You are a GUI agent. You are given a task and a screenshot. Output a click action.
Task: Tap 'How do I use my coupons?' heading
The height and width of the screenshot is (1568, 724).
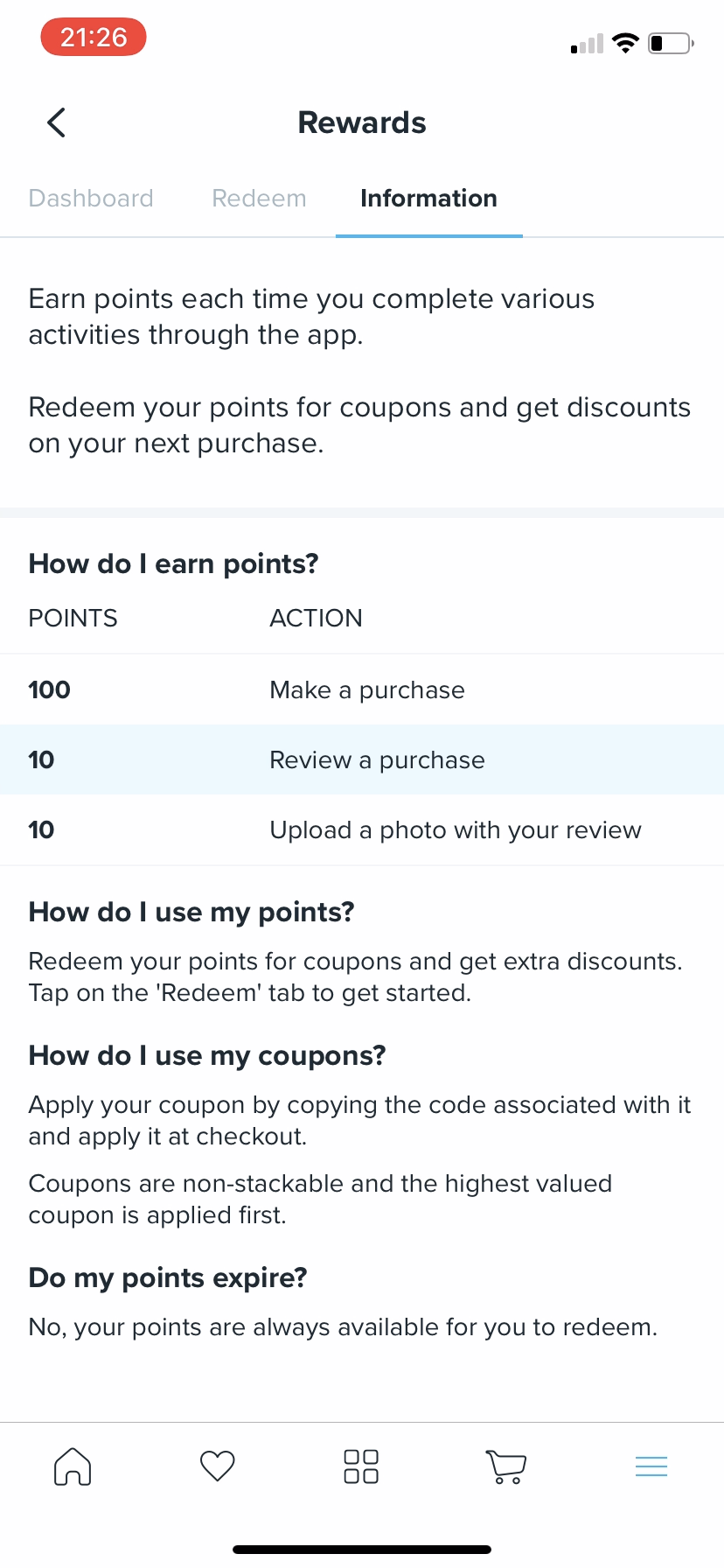click(x=207, y=1055)
